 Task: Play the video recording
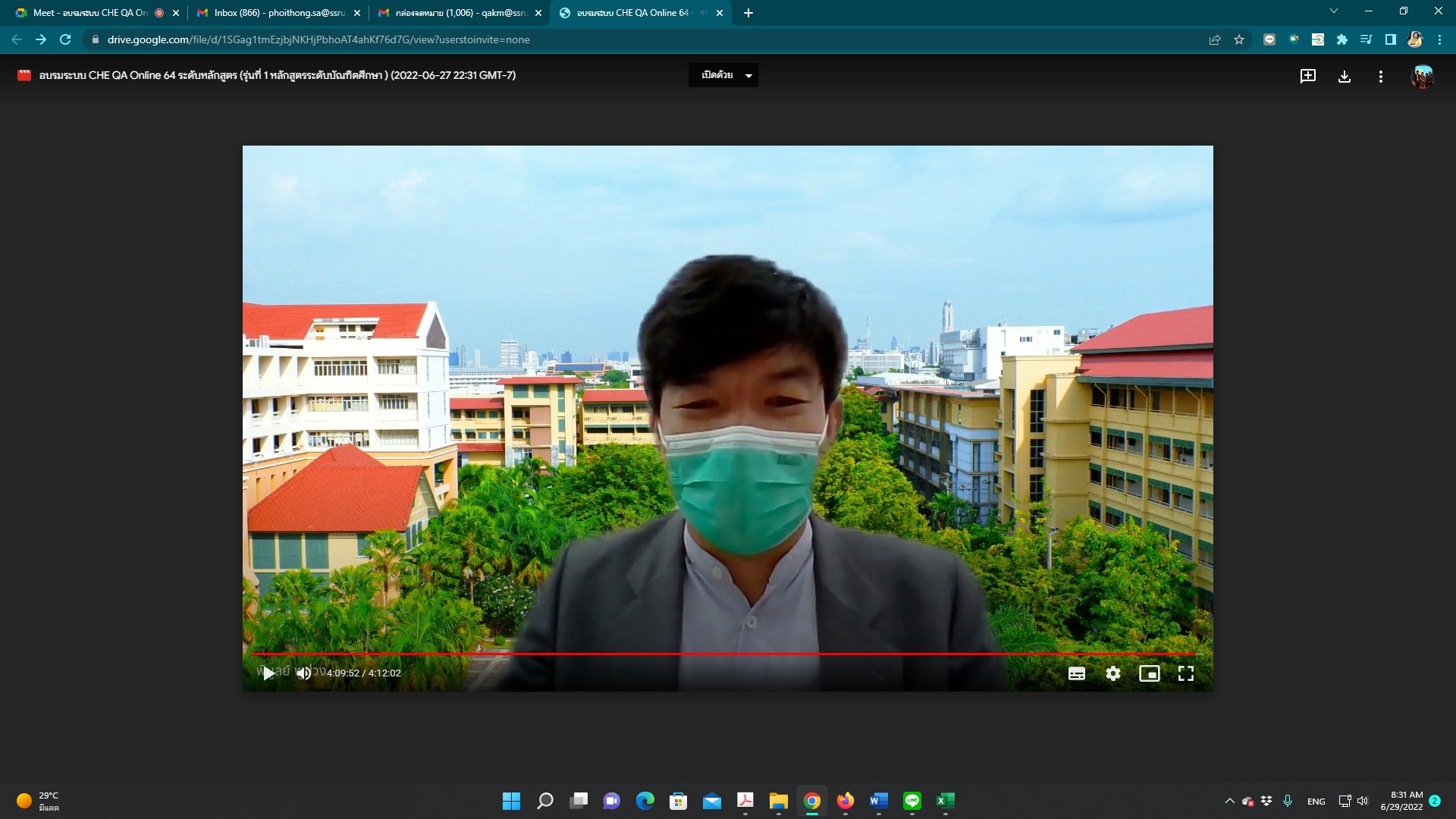[268, 673]
